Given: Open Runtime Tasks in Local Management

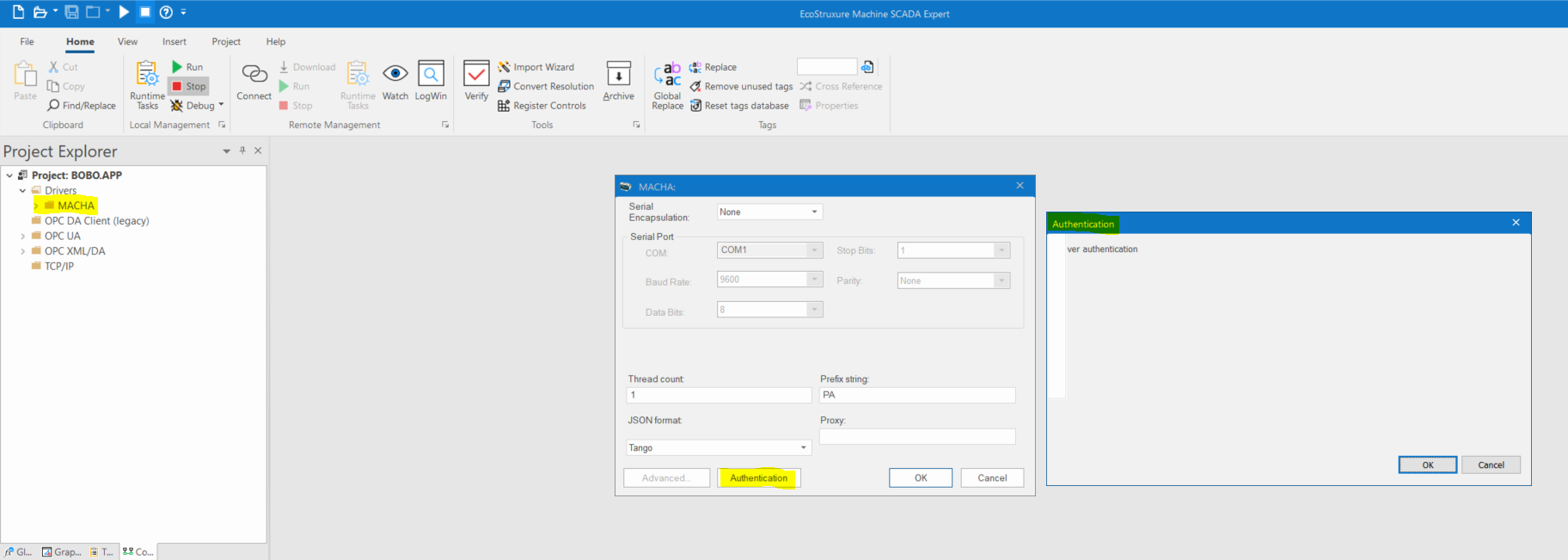Looking at the screenshot, I should point(148,85).
